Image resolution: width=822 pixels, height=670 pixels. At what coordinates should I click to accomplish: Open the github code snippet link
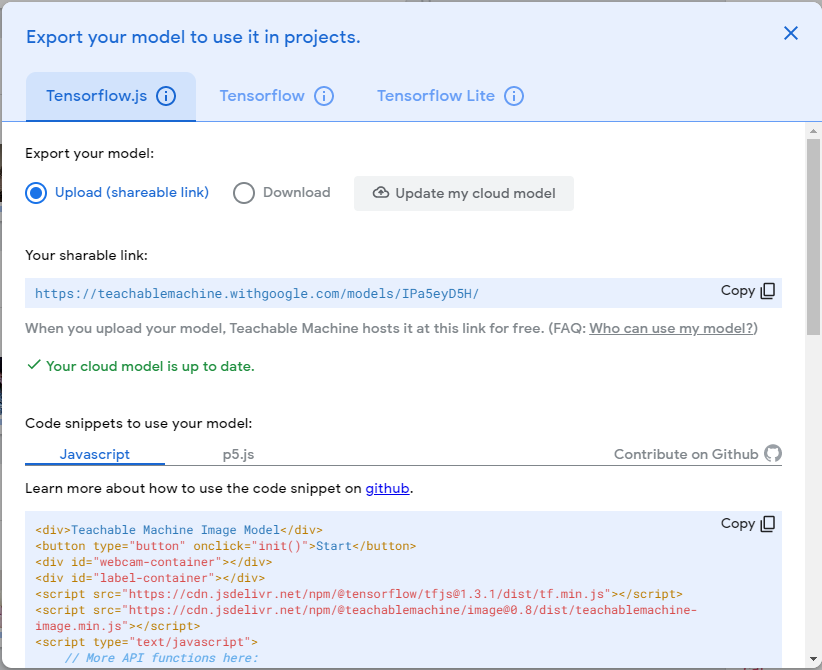387,489
